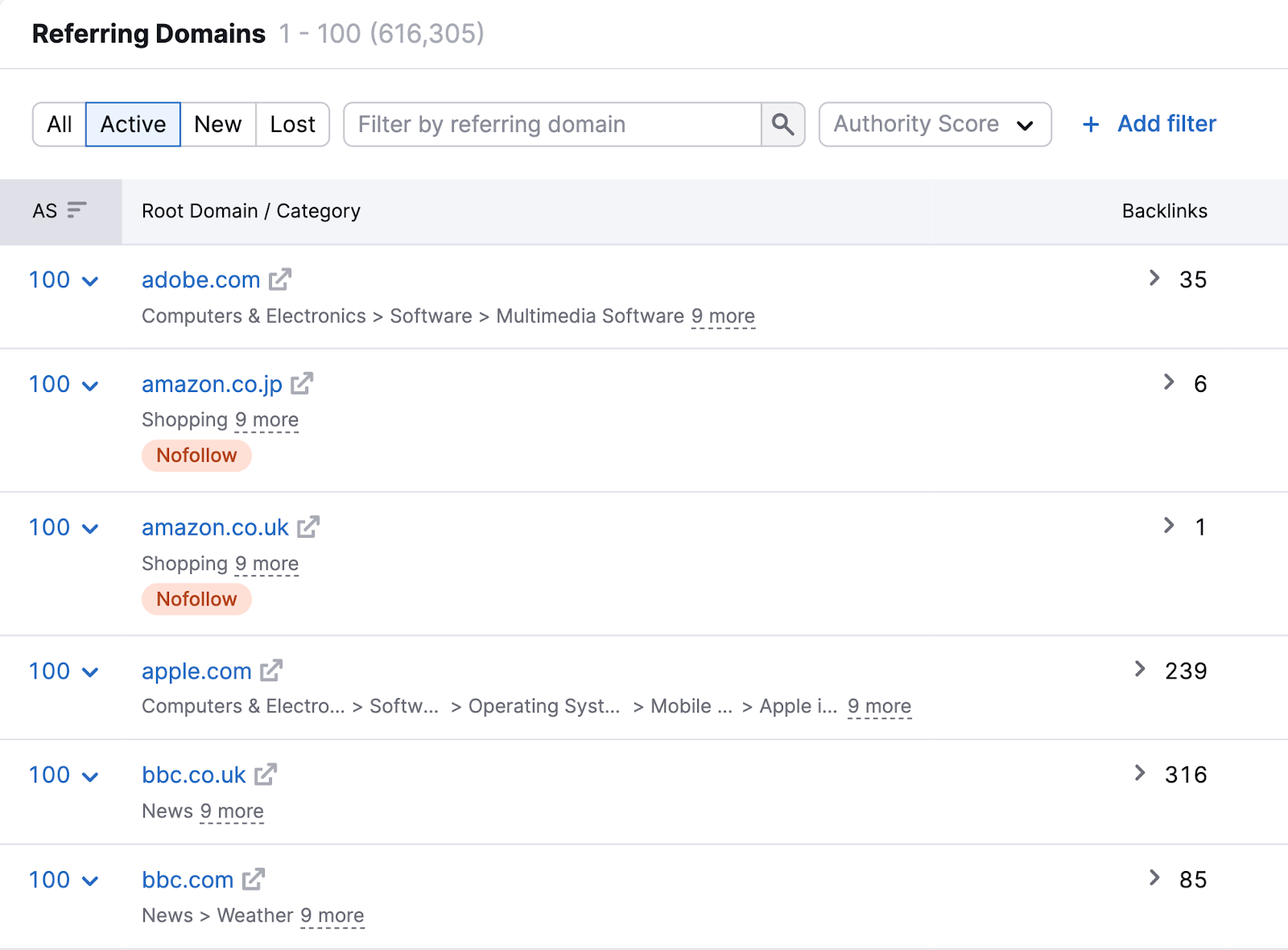The height and width of the screenshot is (950, 1288).
Task: Click the external link icon beside amazon.co.jp
Action: click(x=302, y=384)
